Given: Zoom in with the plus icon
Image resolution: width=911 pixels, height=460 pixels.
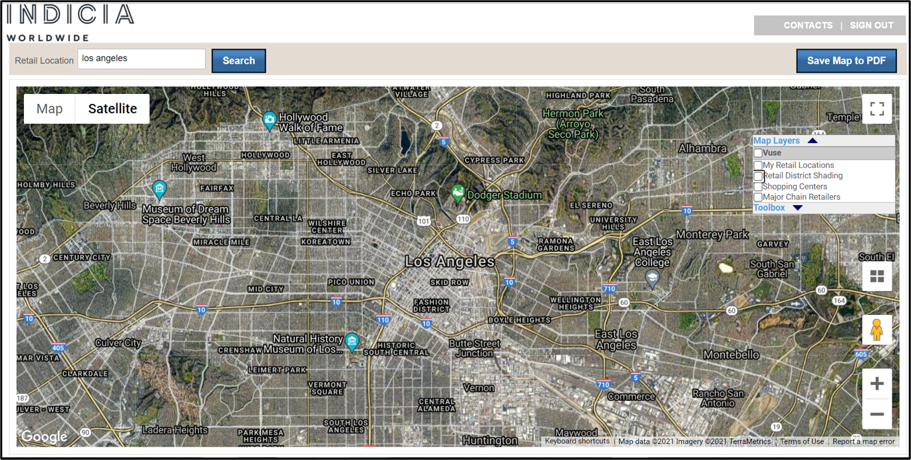Looking at the screenshot, I should pyautogui.click(x=877, y=384).
